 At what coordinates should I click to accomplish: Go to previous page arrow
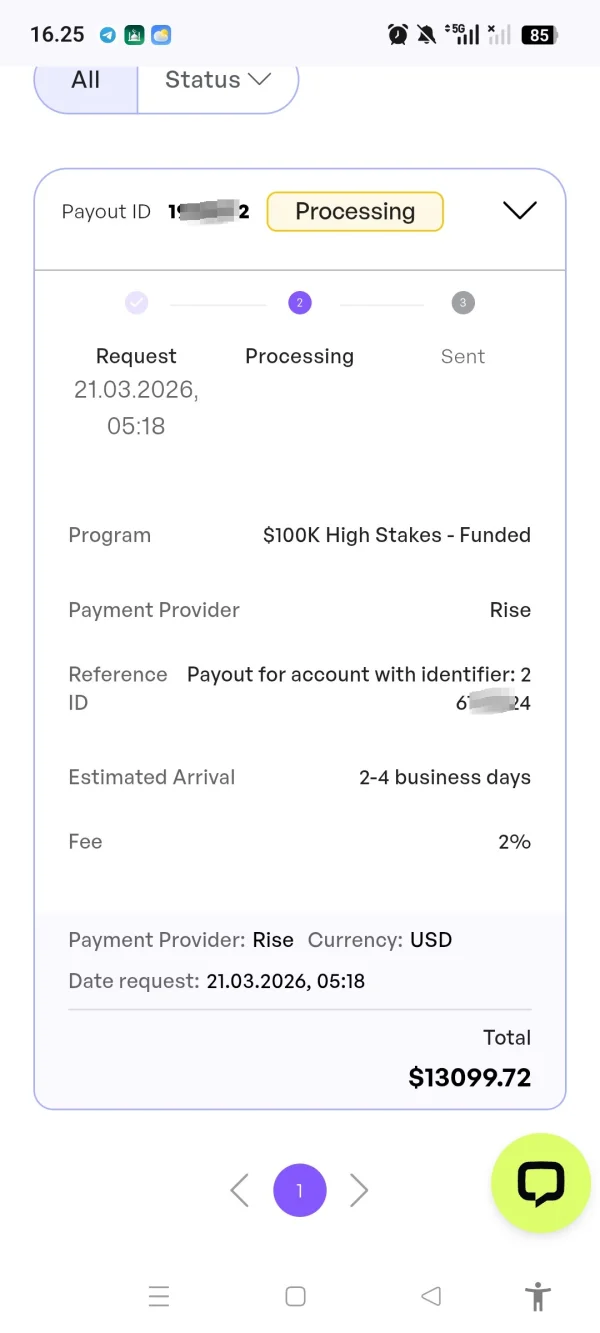pos(239,1190)
